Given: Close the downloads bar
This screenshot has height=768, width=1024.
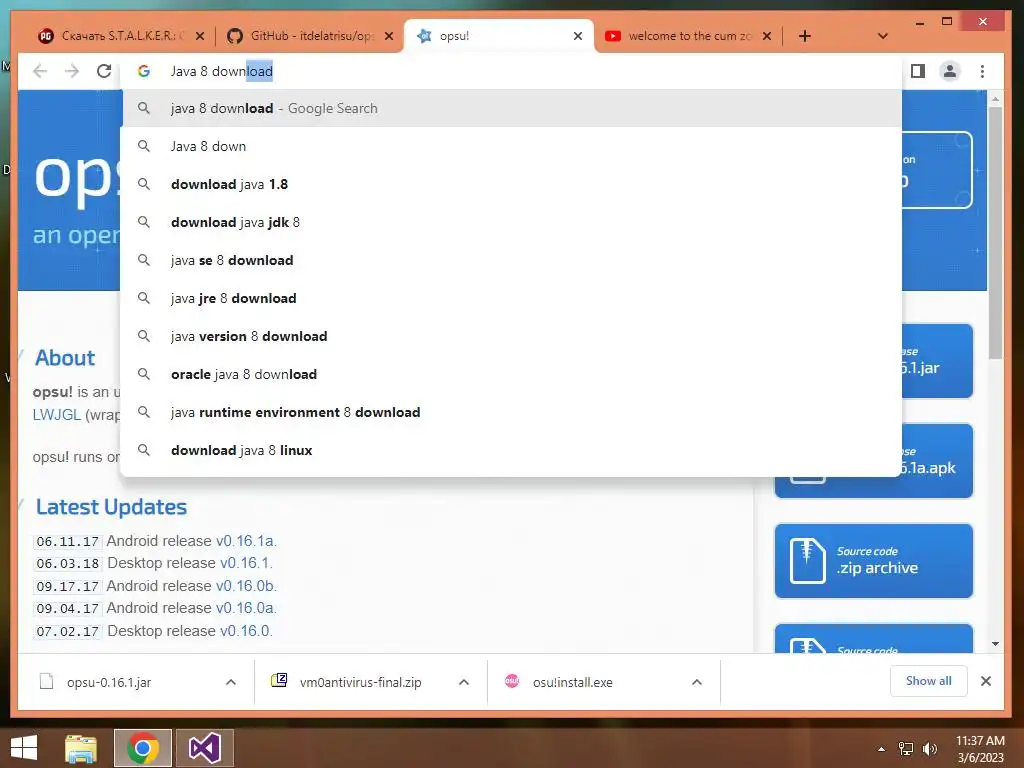Looking at the screenshot, I should click(x=986, y=681).
